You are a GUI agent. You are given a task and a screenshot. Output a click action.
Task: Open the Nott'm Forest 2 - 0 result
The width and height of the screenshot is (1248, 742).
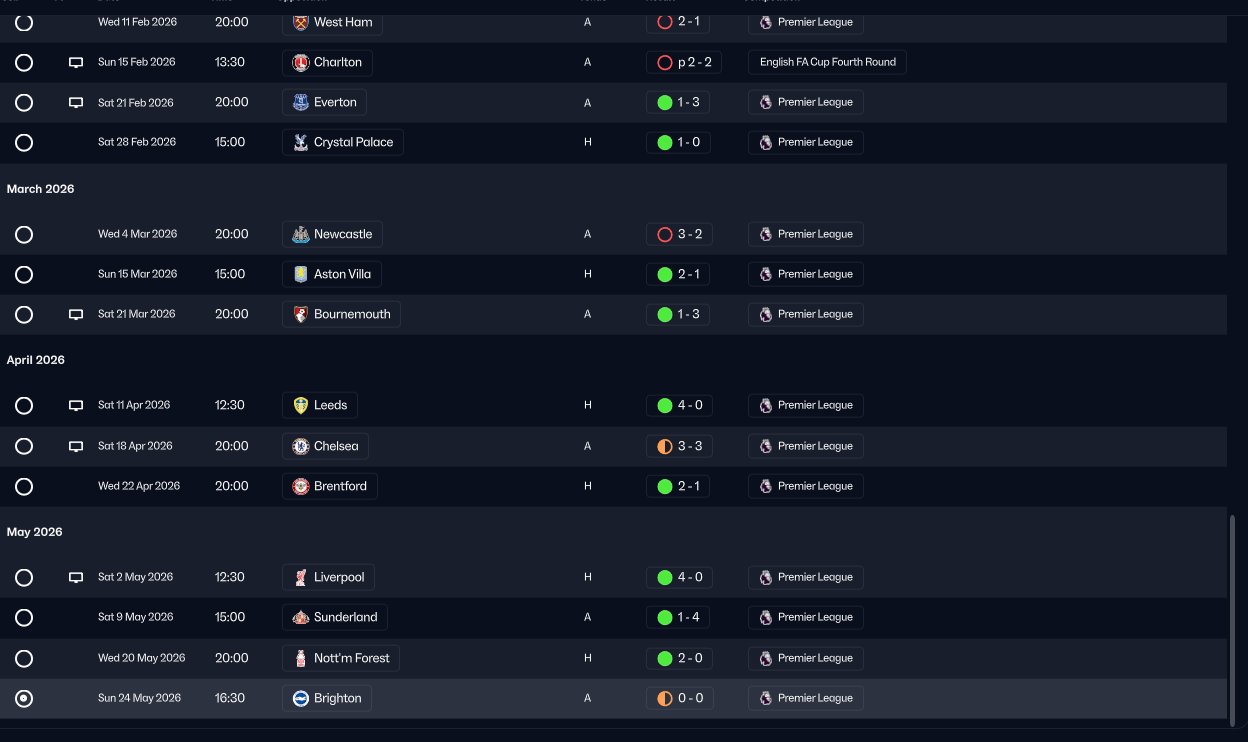click(x=679, y=658)
